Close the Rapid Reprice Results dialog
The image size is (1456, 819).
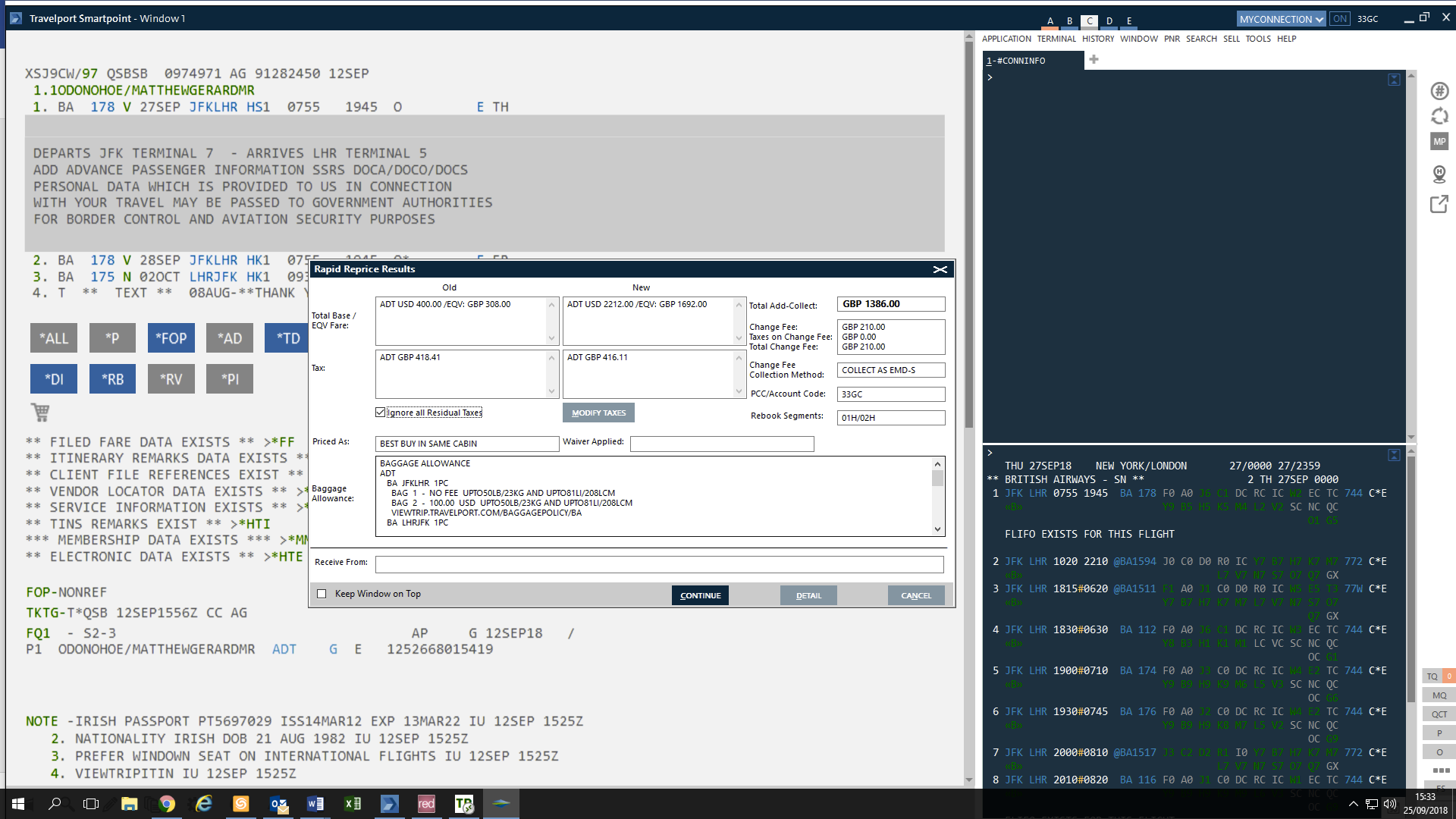click(940, 269)
